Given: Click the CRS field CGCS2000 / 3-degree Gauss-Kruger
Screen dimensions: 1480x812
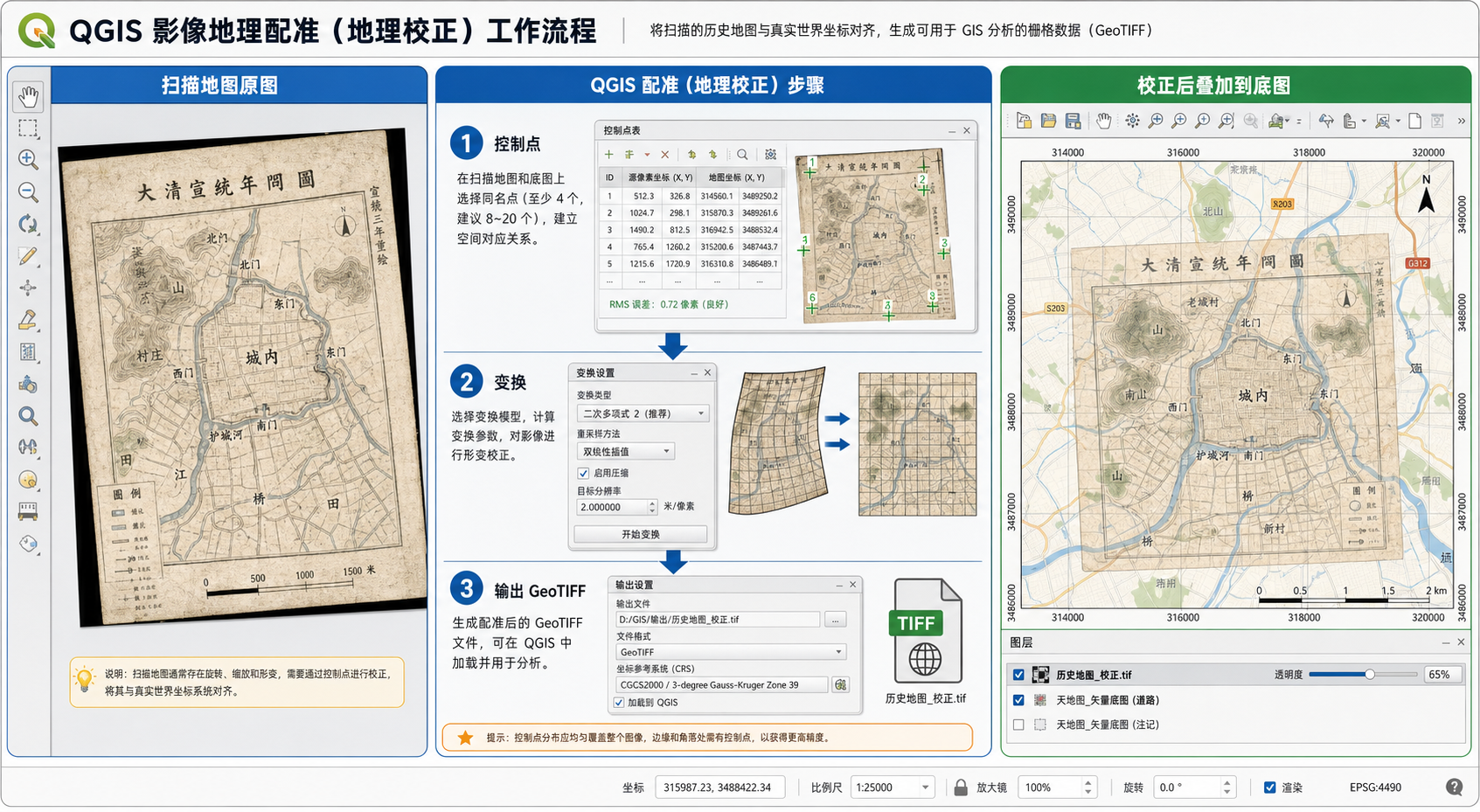Looking at the screenshot, I should coord(721,685).
